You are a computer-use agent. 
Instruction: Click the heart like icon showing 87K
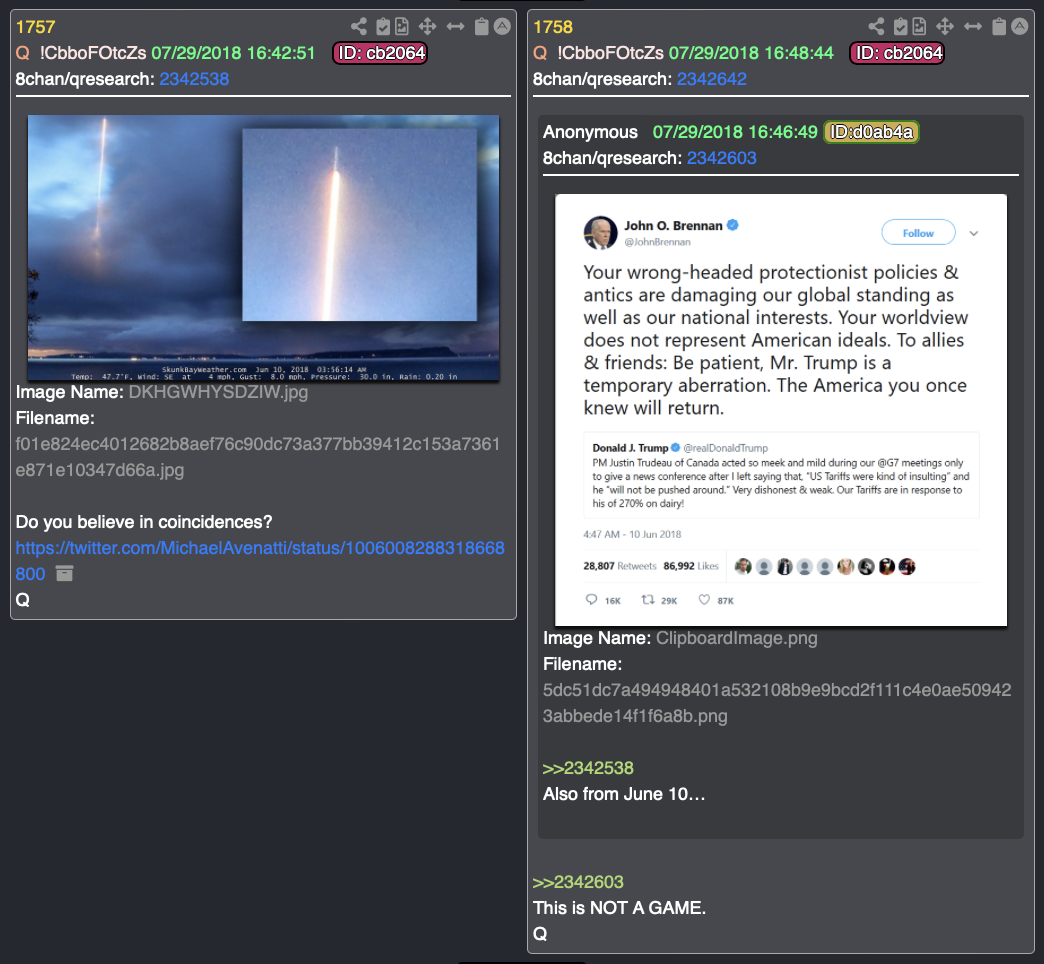coord(704,599)
